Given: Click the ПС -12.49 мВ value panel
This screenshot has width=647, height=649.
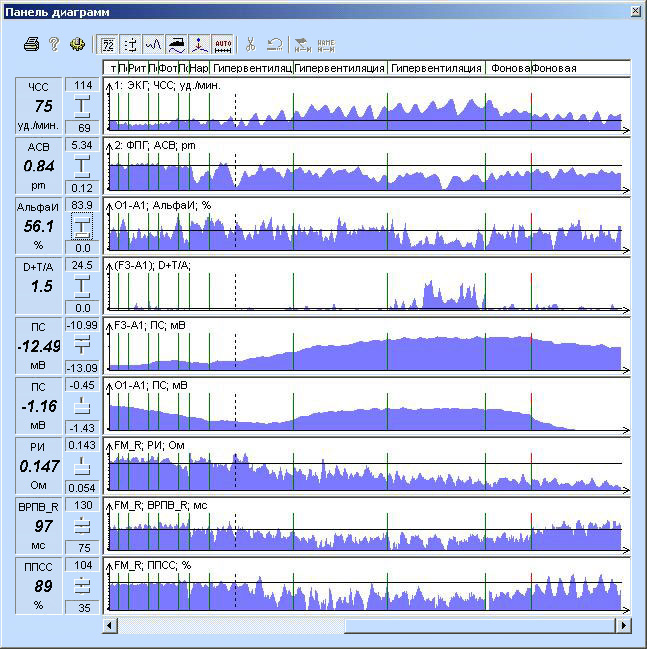Looking at the screenshot, I should pyautogui.click(x=38, y=346).
